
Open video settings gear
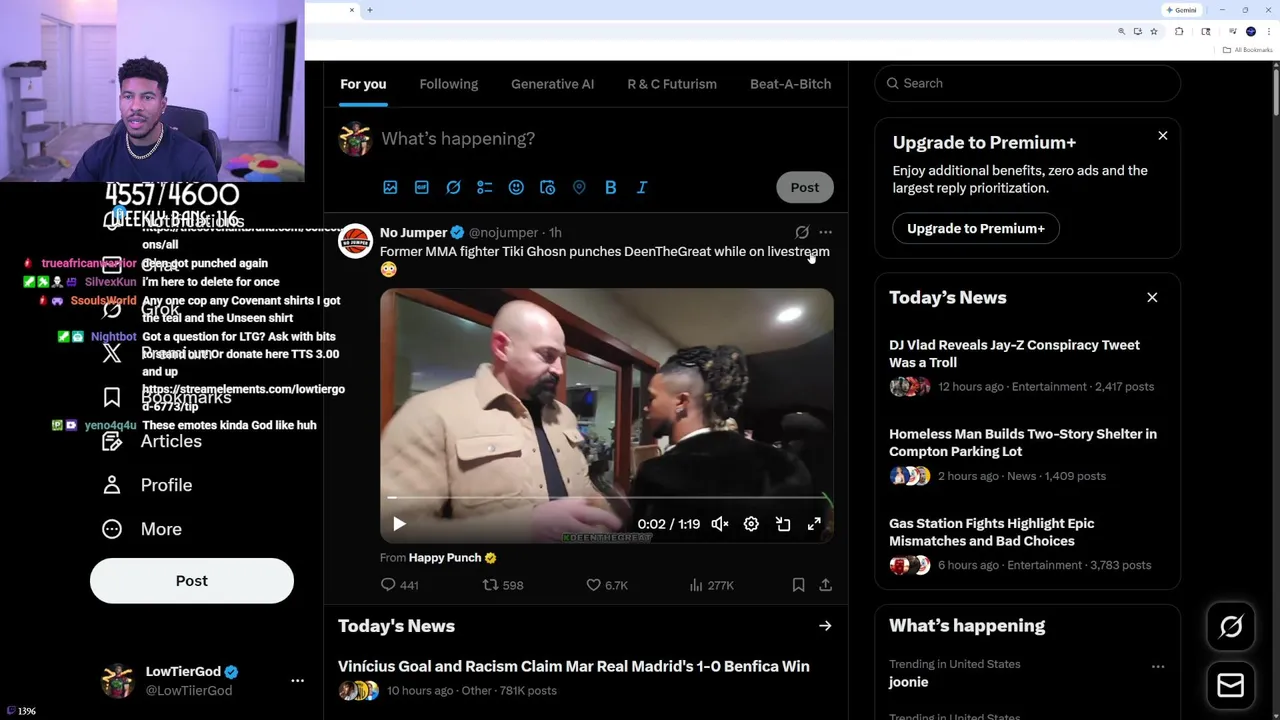click(751, 524)
